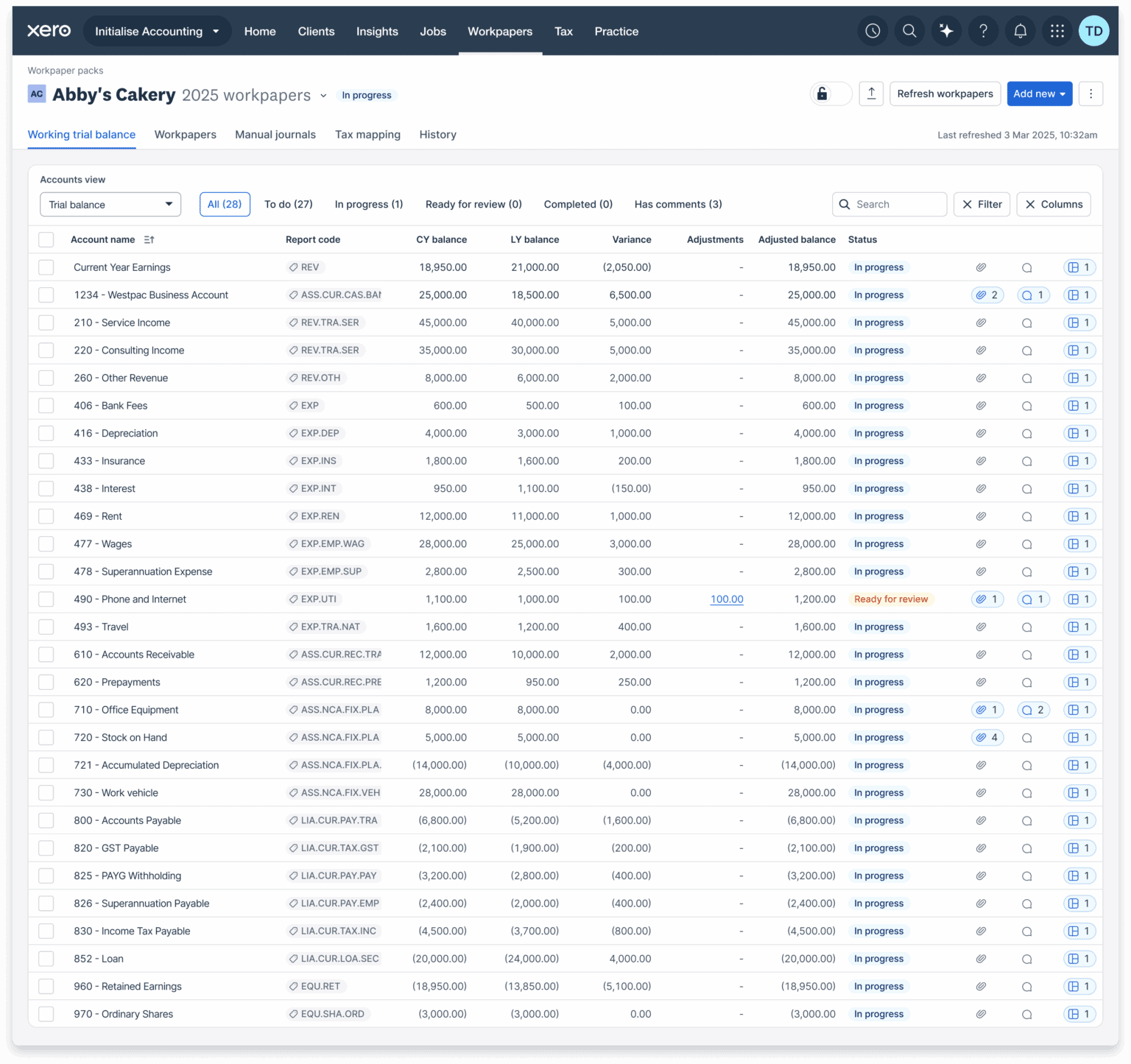Open attachments on the Westpac Business Account row

point(987,295)
